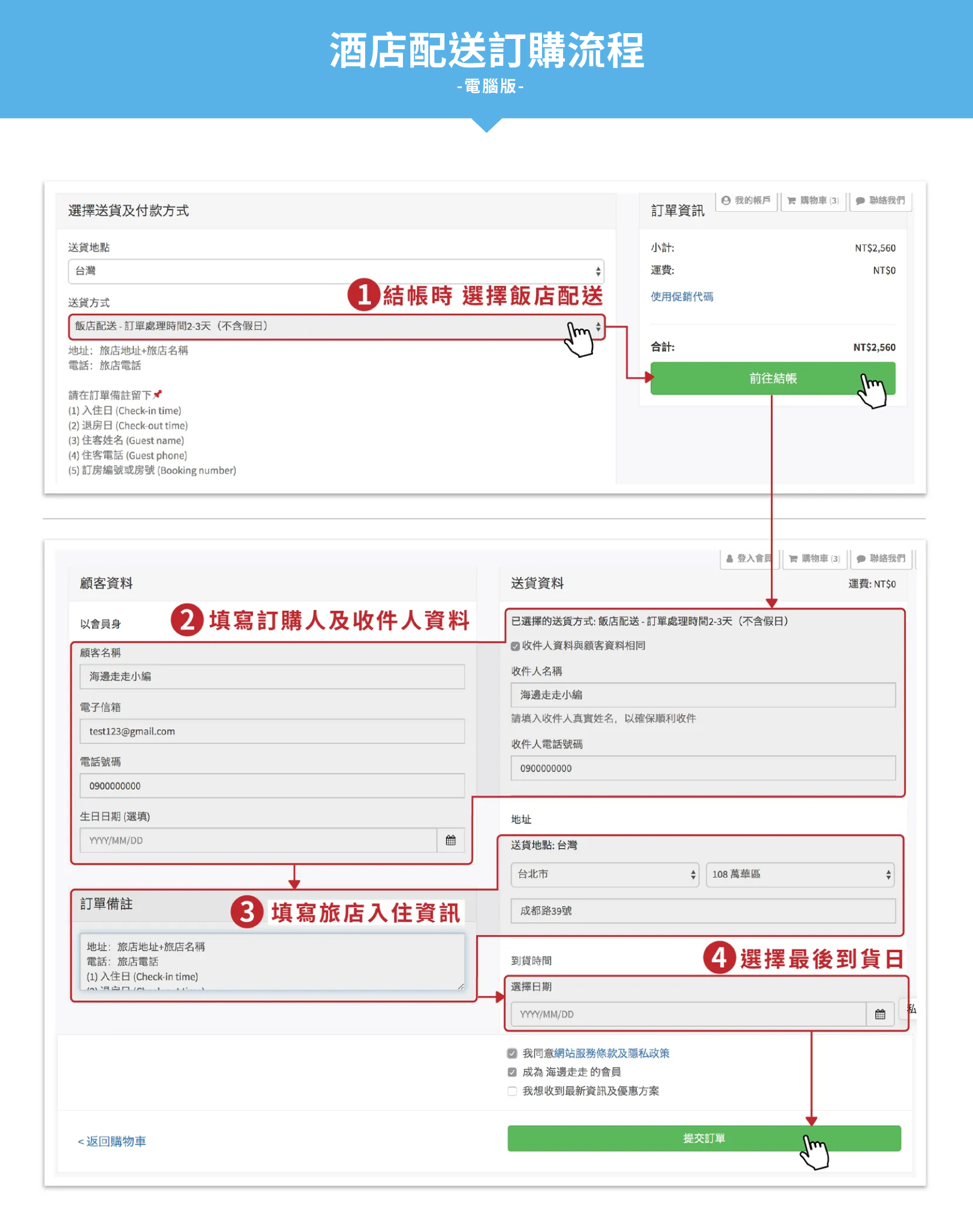Click the 收件人電話號碼 input field

pyautogui.click(x=703, y=768)
